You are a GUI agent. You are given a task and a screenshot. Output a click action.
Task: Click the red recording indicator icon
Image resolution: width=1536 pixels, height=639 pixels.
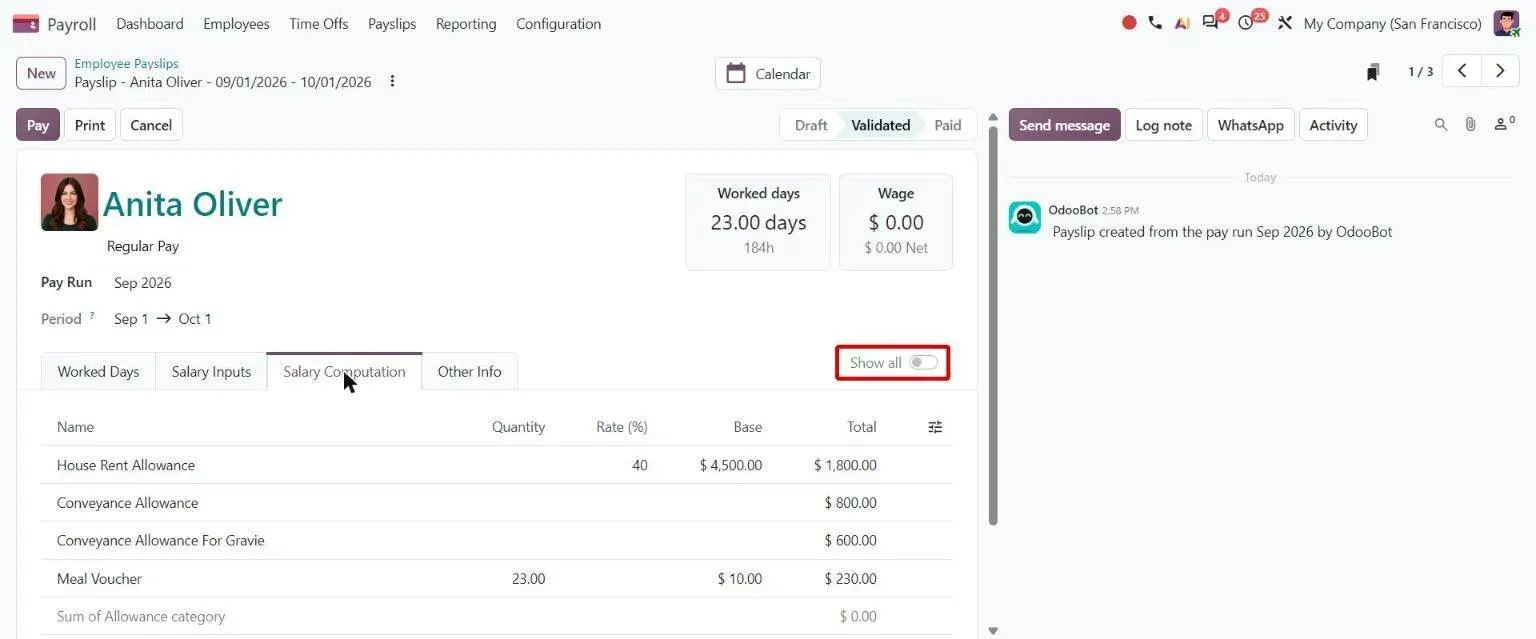(1129, 23)
